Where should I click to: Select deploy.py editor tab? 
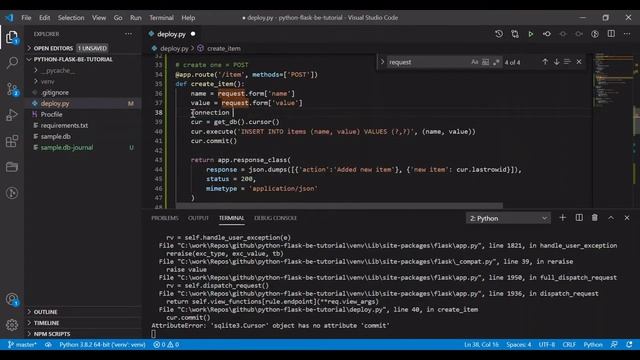pyautogui.click(x=171, y=34)
